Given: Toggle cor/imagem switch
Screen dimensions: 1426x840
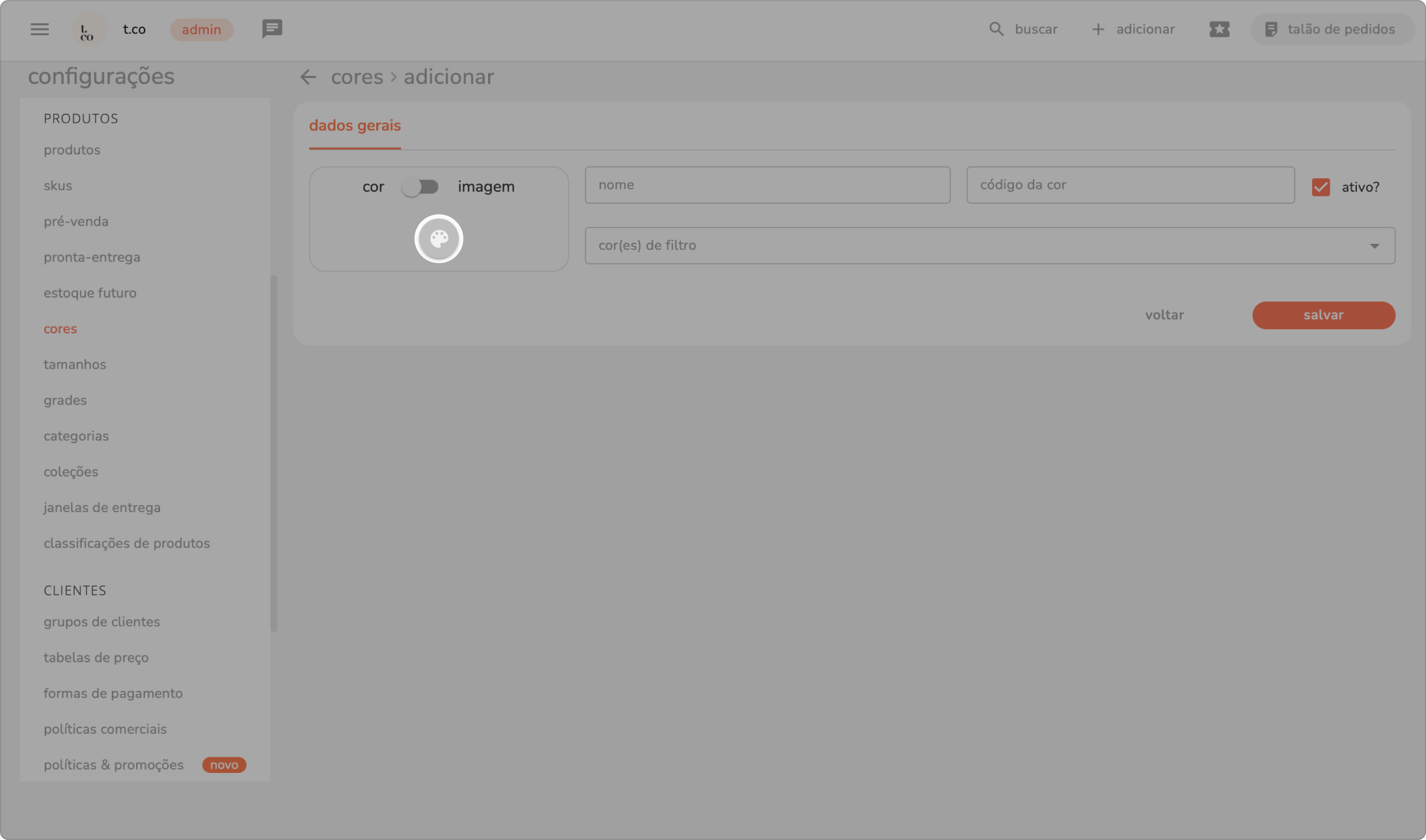Looking at the screenshot, I should (420, 186).
